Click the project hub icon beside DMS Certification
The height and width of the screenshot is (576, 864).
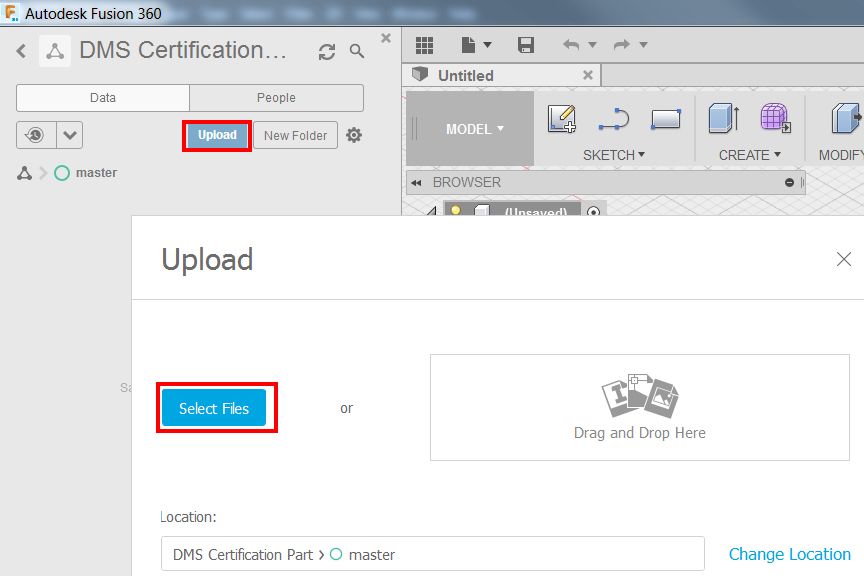(55, 51)
